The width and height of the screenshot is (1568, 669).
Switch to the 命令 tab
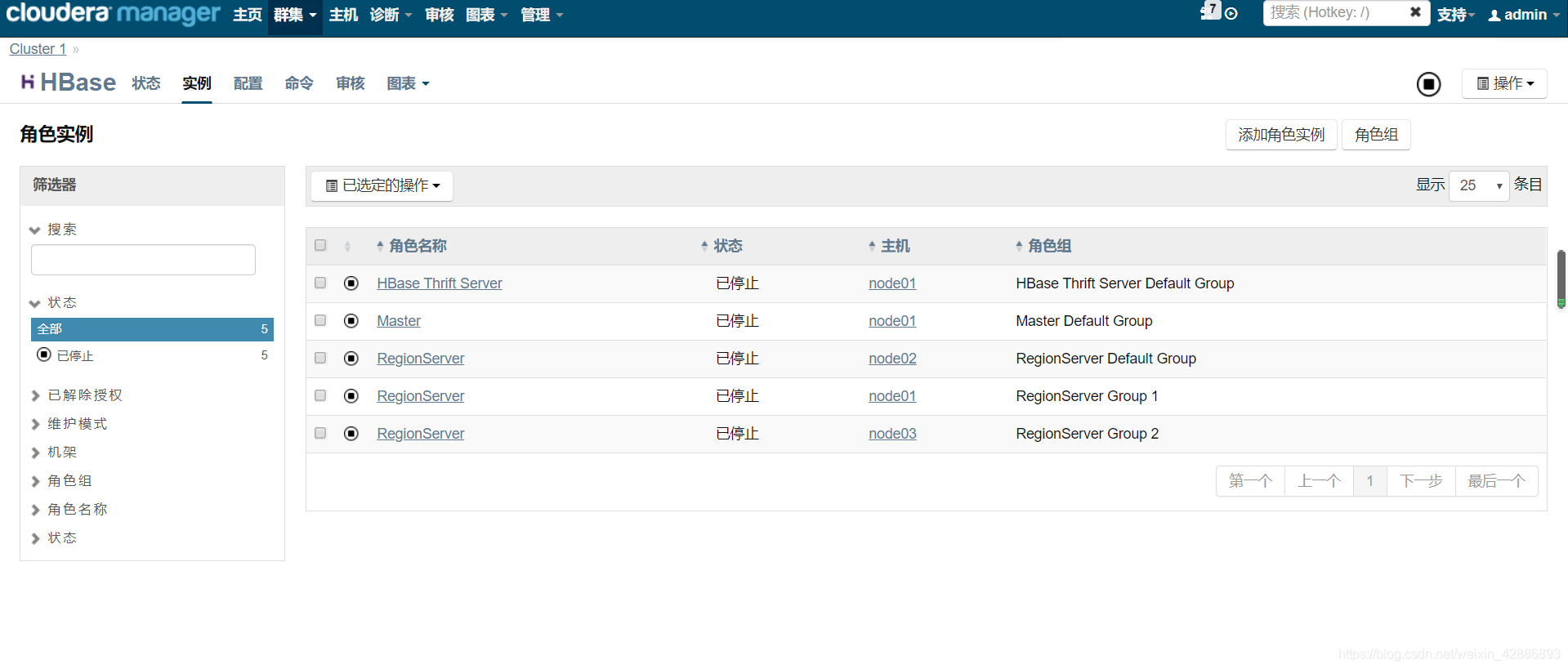299,83
